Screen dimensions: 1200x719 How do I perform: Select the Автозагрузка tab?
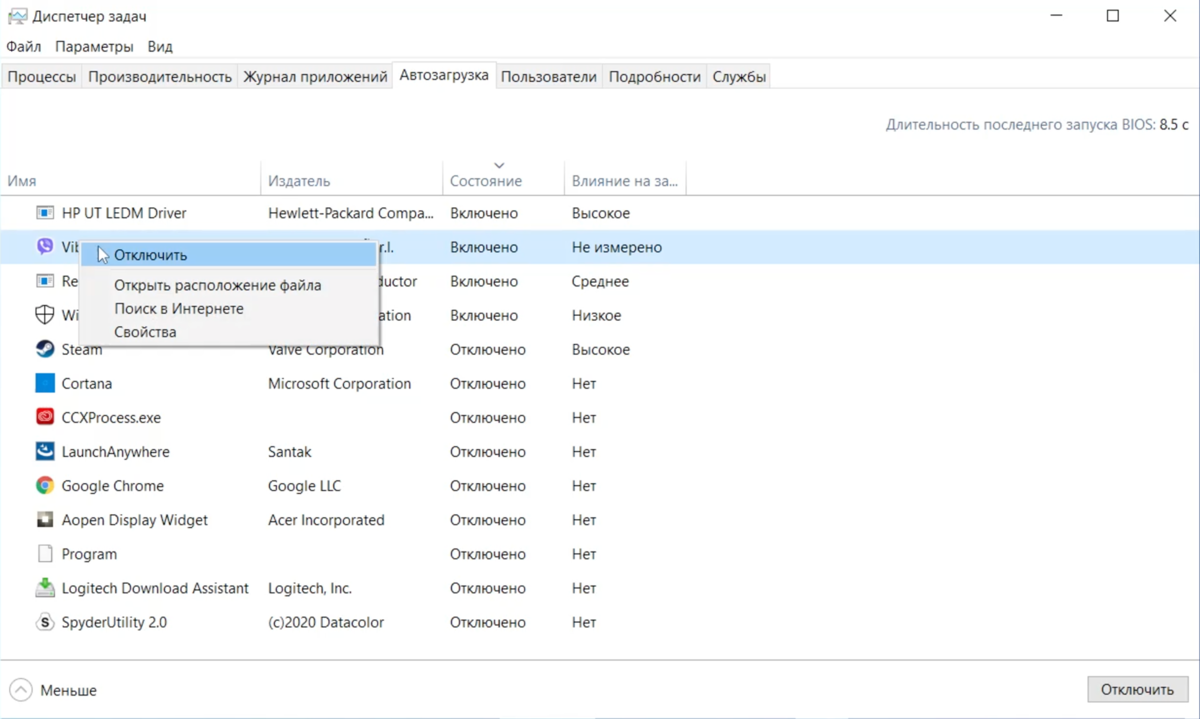[x=444, y=75]
